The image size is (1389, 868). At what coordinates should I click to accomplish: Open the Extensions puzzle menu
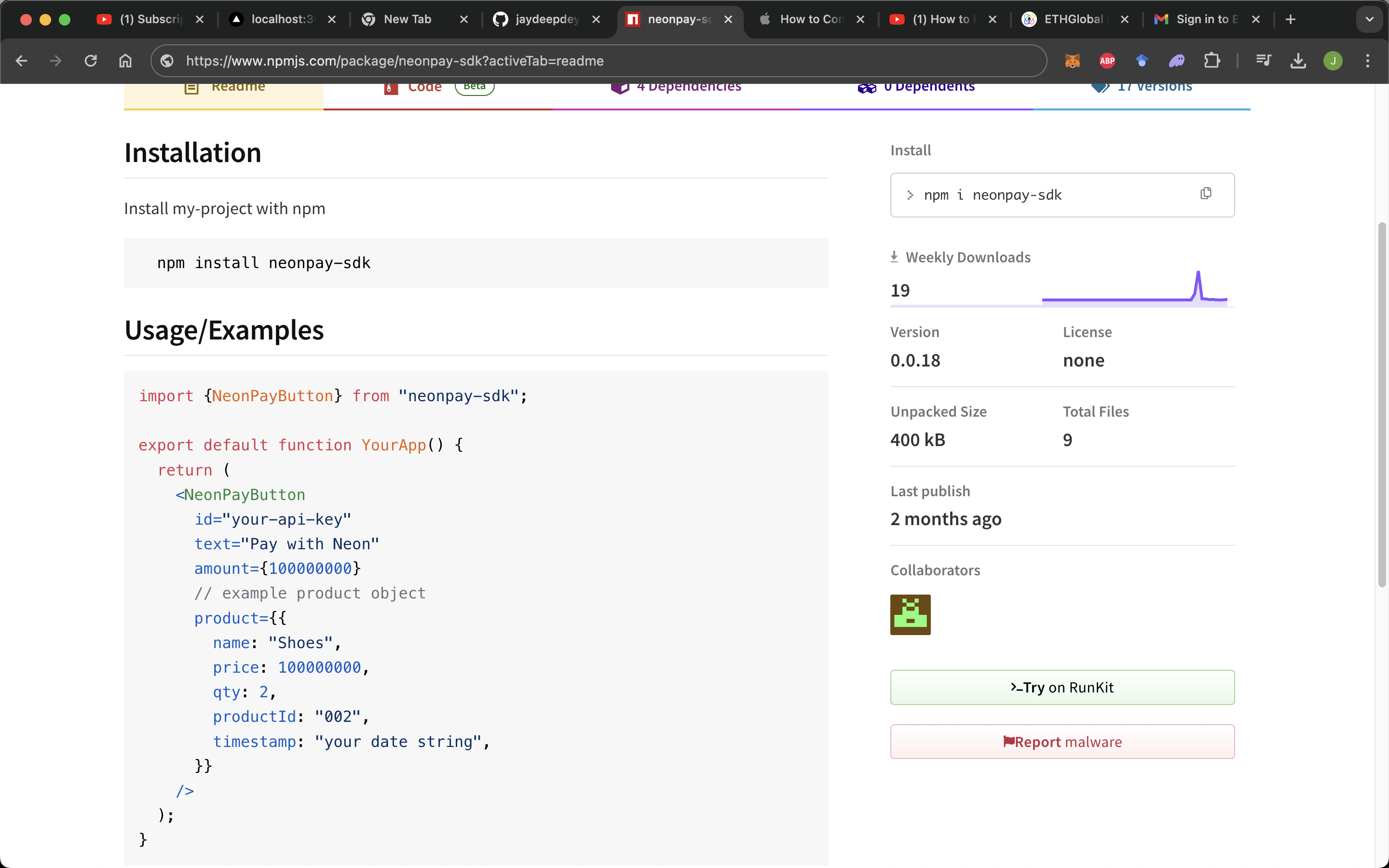[x=1212, y=61]
